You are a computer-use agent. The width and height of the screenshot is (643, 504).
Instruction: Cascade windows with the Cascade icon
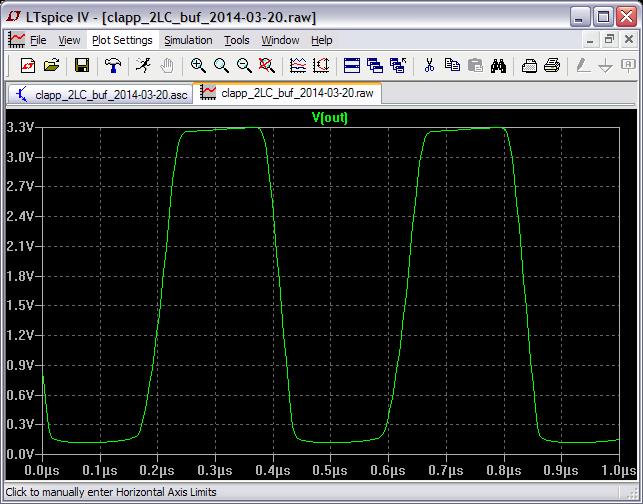(375, 66)
